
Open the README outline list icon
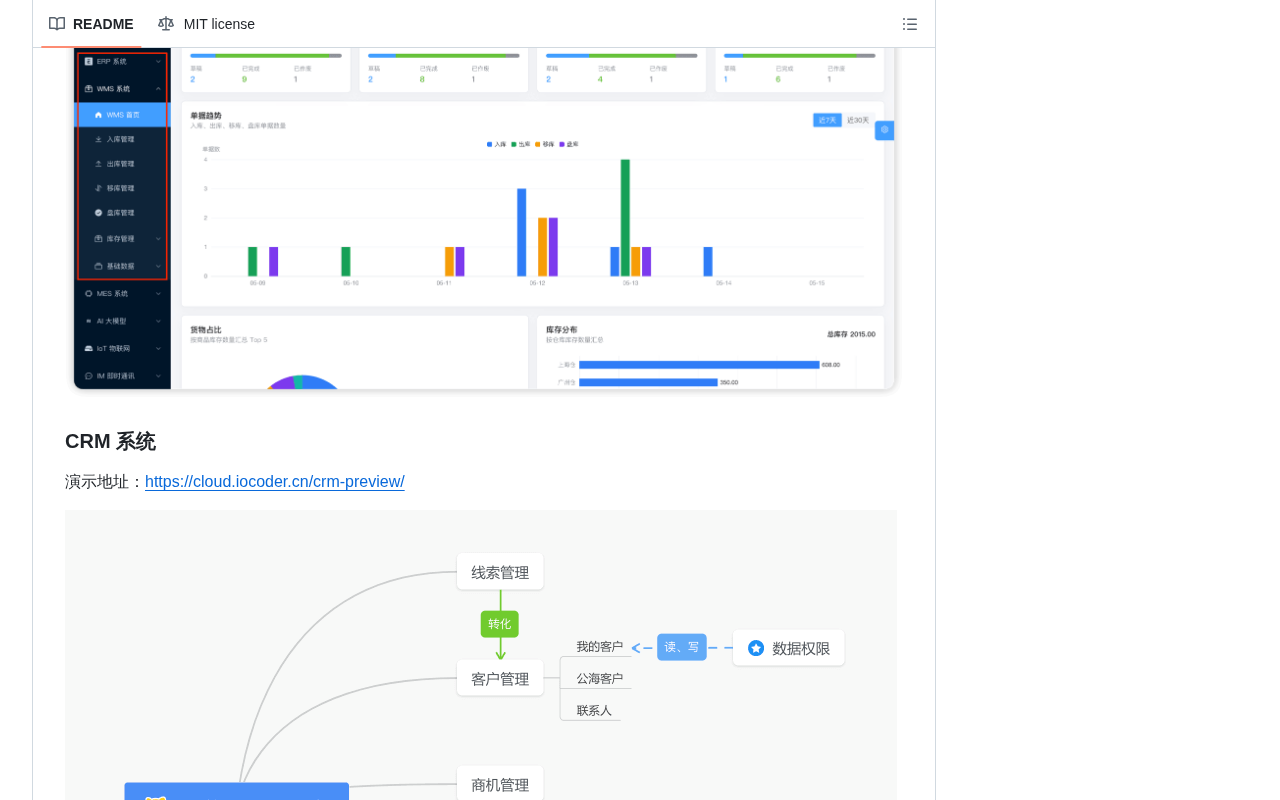[910, 24]
